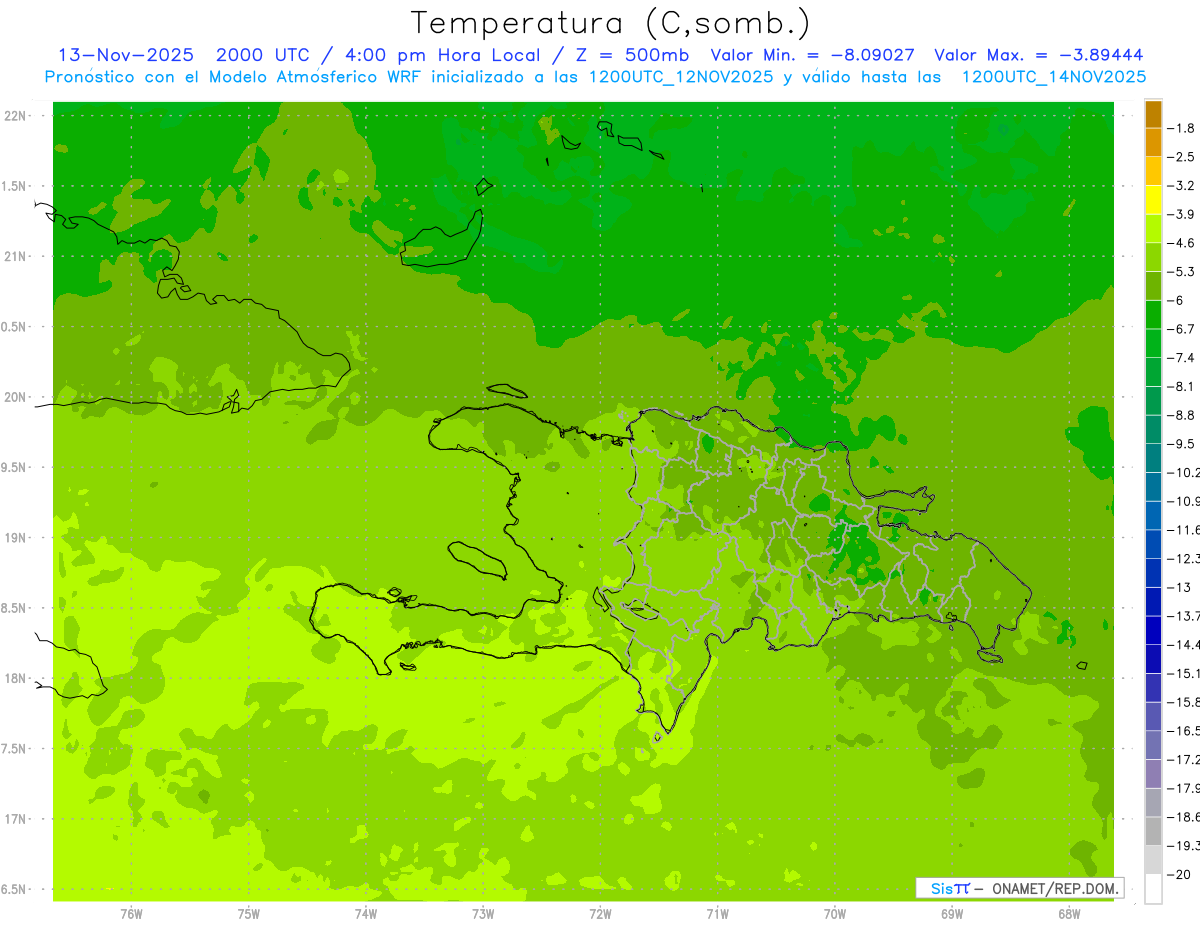Click the 'Temperatura (C,somb.)' chart title
The width and height of the screenshot is (1200, 927).
click(x=610, y=24)
